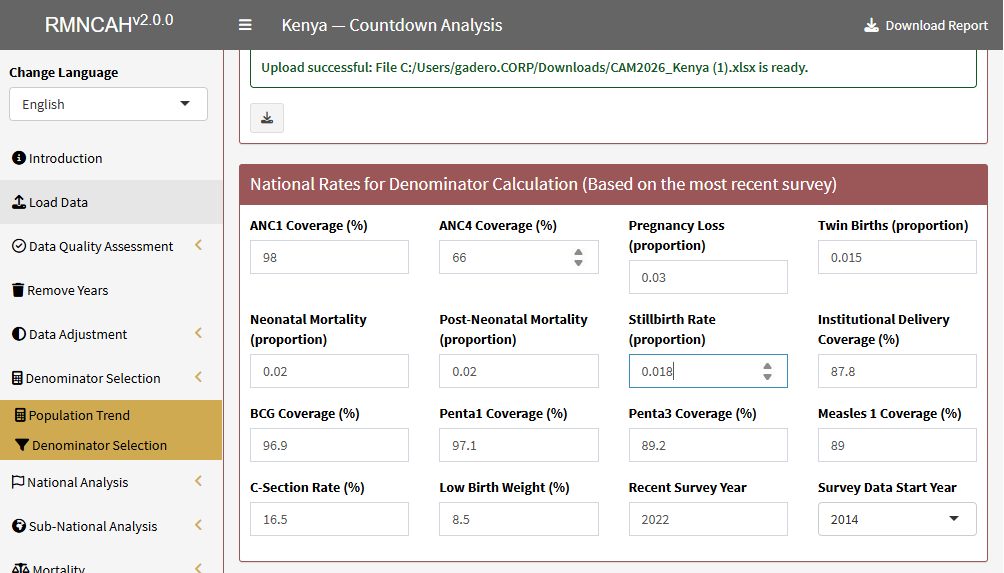Image resolution: width=1004 pixels, height=573 pixels.
Task: Click the download icon beside Download Report
Action: tap(871, 26)
